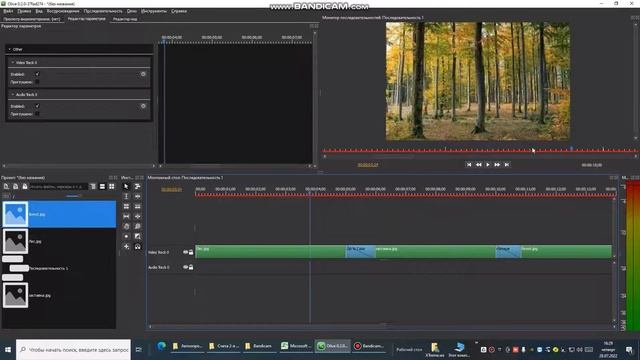The image size is (640, 360).
Task: Click Save icon in project panel
Action: point(25,187)
